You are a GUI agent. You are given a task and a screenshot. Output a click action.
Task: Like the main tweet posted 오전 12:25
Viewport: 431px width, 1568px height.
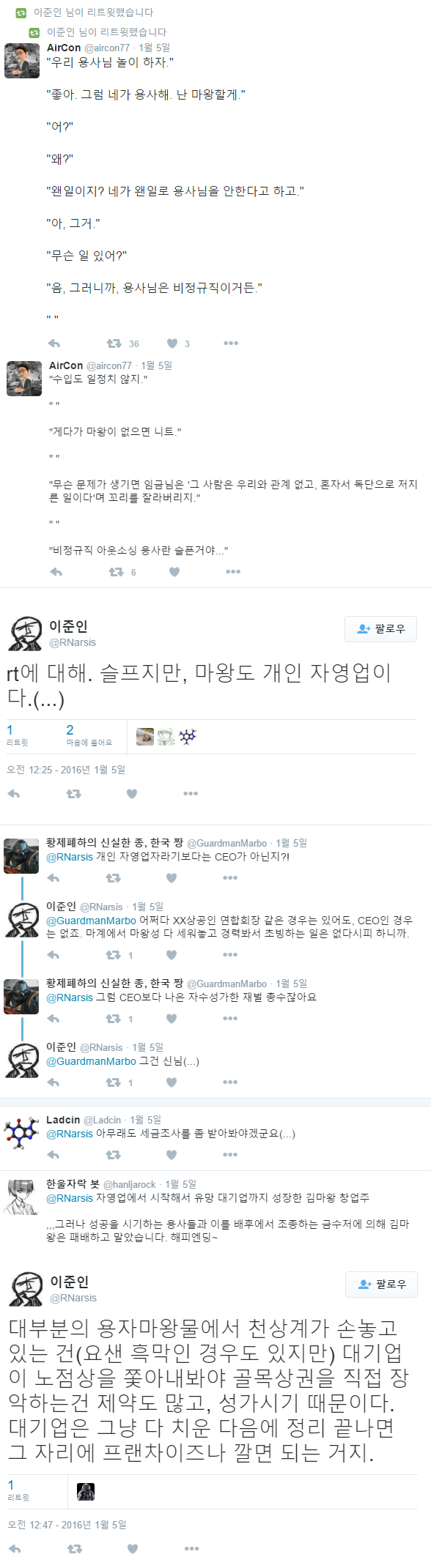click(x=132, y=793)
